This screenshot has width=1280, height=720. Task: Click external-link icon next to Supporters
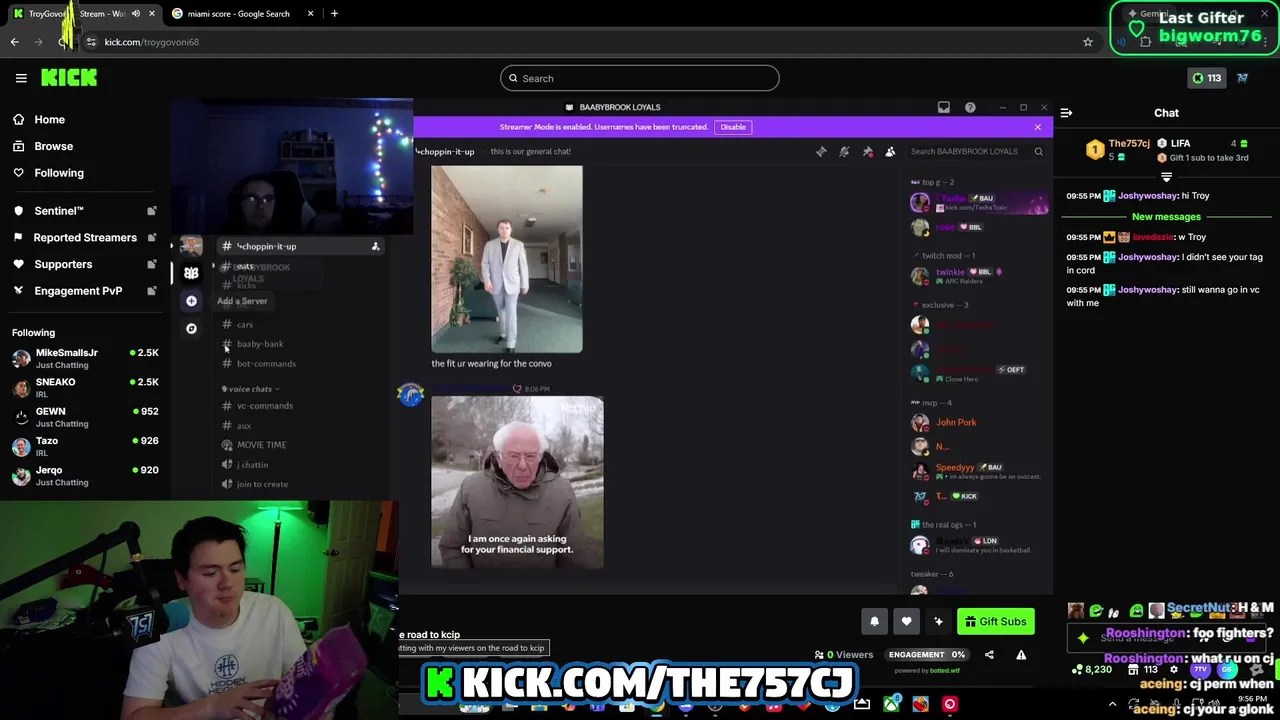click(x=152, y=264)
